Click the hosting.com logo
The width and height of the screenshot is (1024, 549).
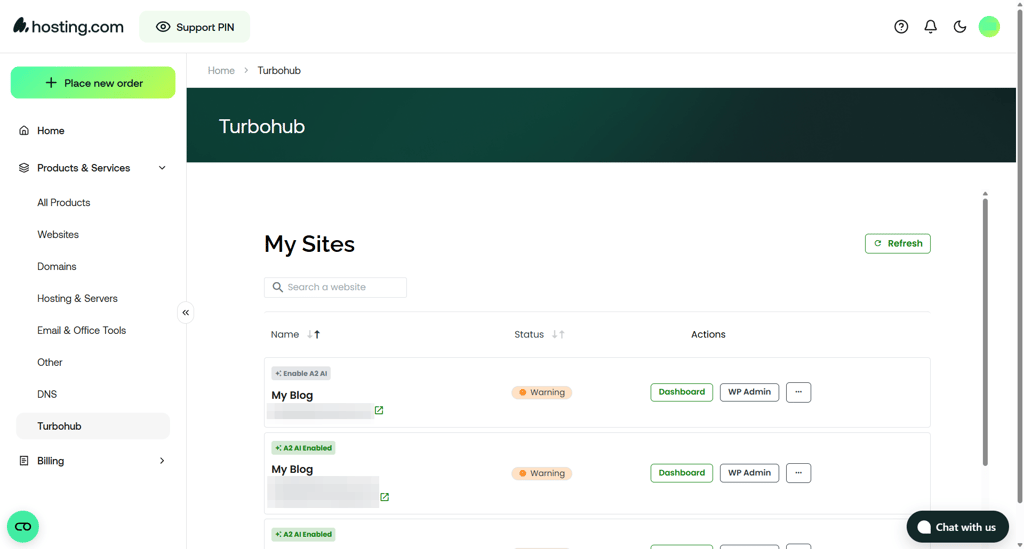(x=69, y=27)
